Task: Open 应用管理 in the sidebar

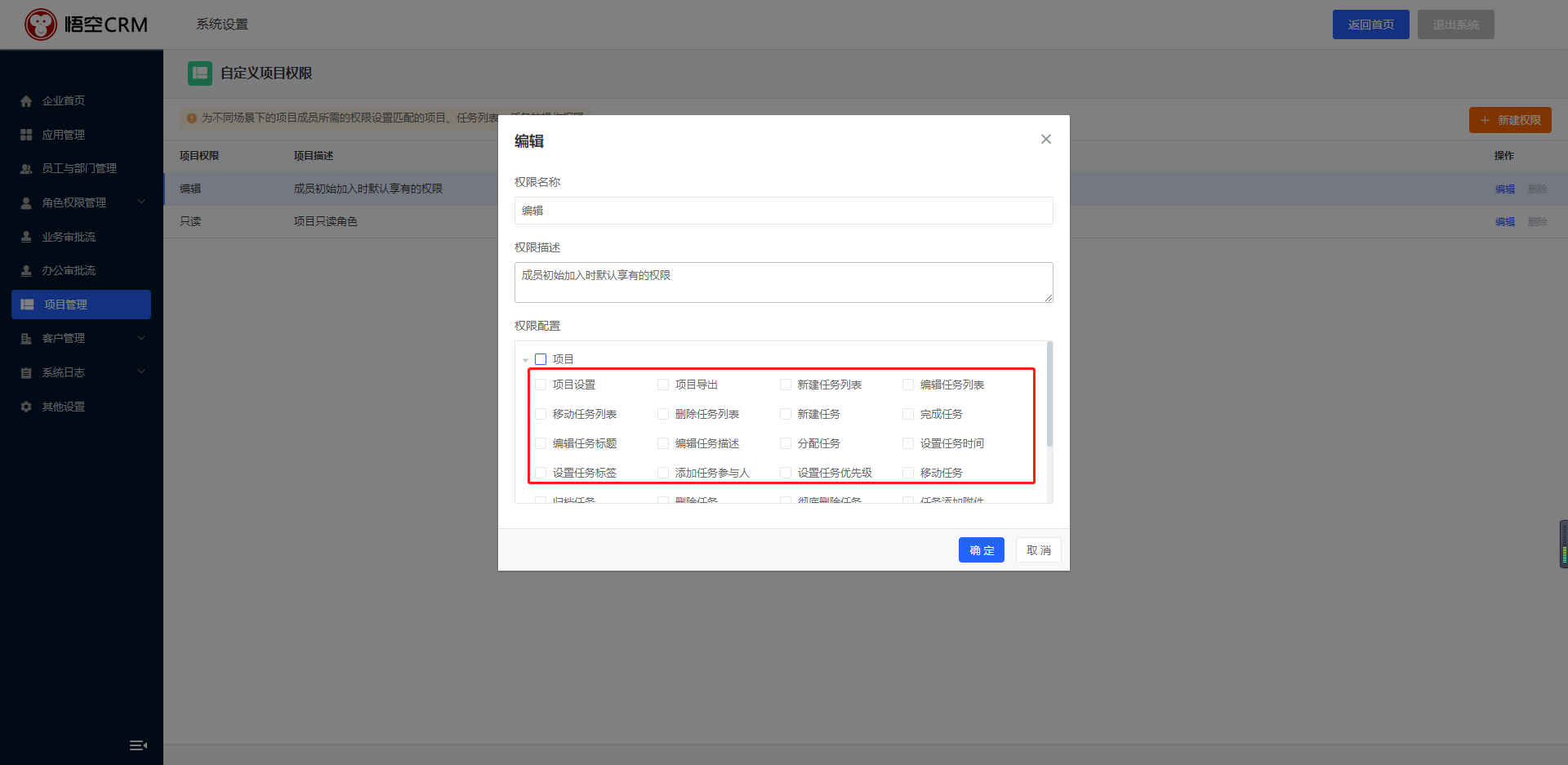Action: [x=64, y=135]
